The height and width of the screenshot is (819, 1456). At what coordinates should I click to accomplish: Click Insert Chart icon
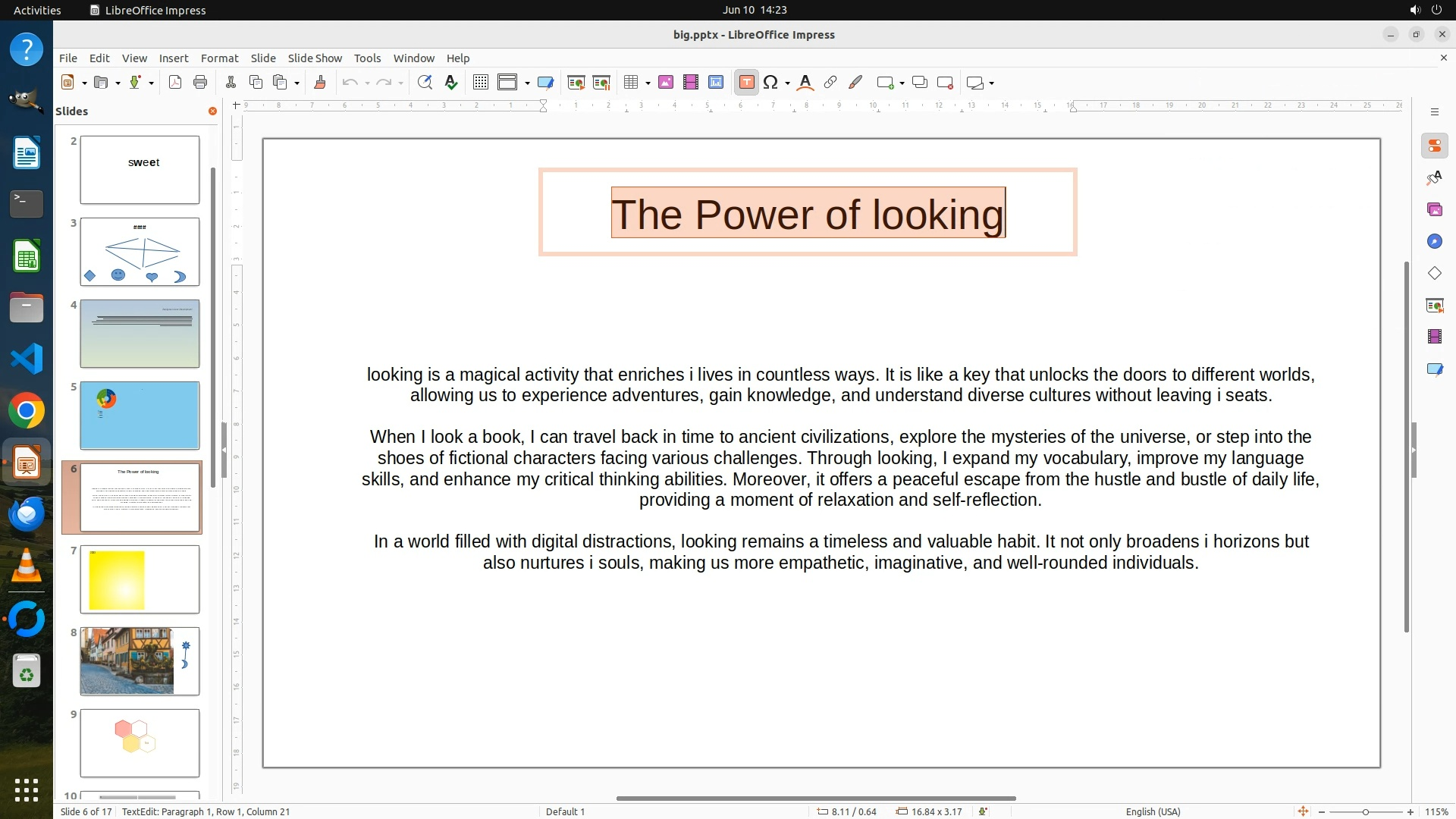(x=716, y=83)
